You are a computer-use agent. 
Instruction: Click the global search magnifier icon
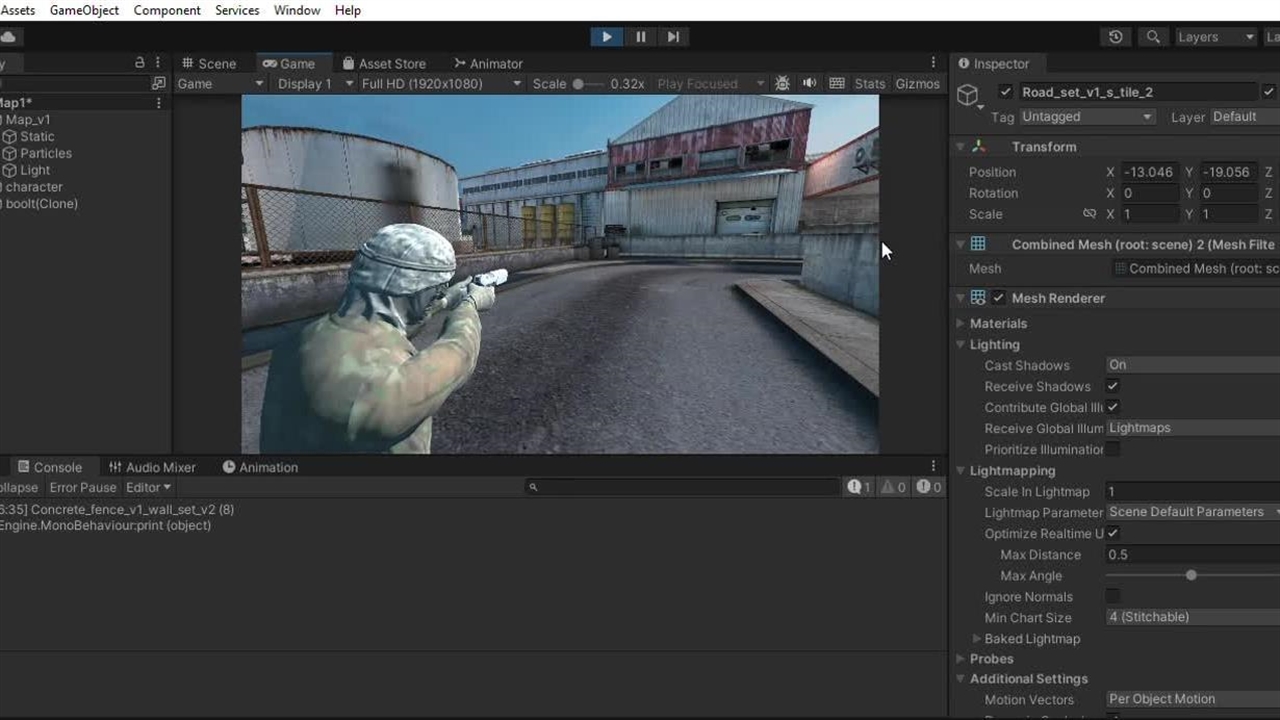click(1153, 37)
